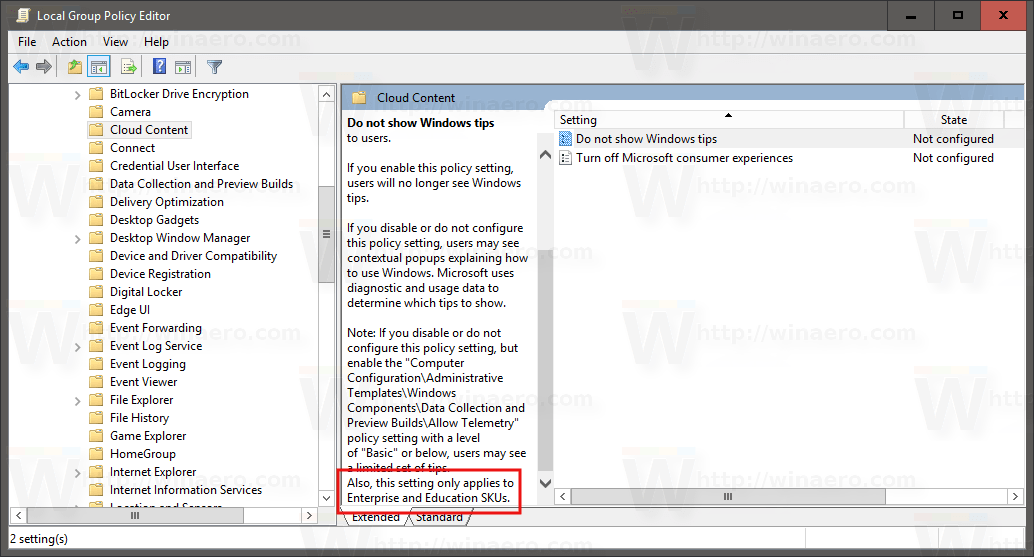The width and height of the screenshot is (1034, 557).
Task: Click the Do not show Windows tips policy icon
Action: [565, 138]
